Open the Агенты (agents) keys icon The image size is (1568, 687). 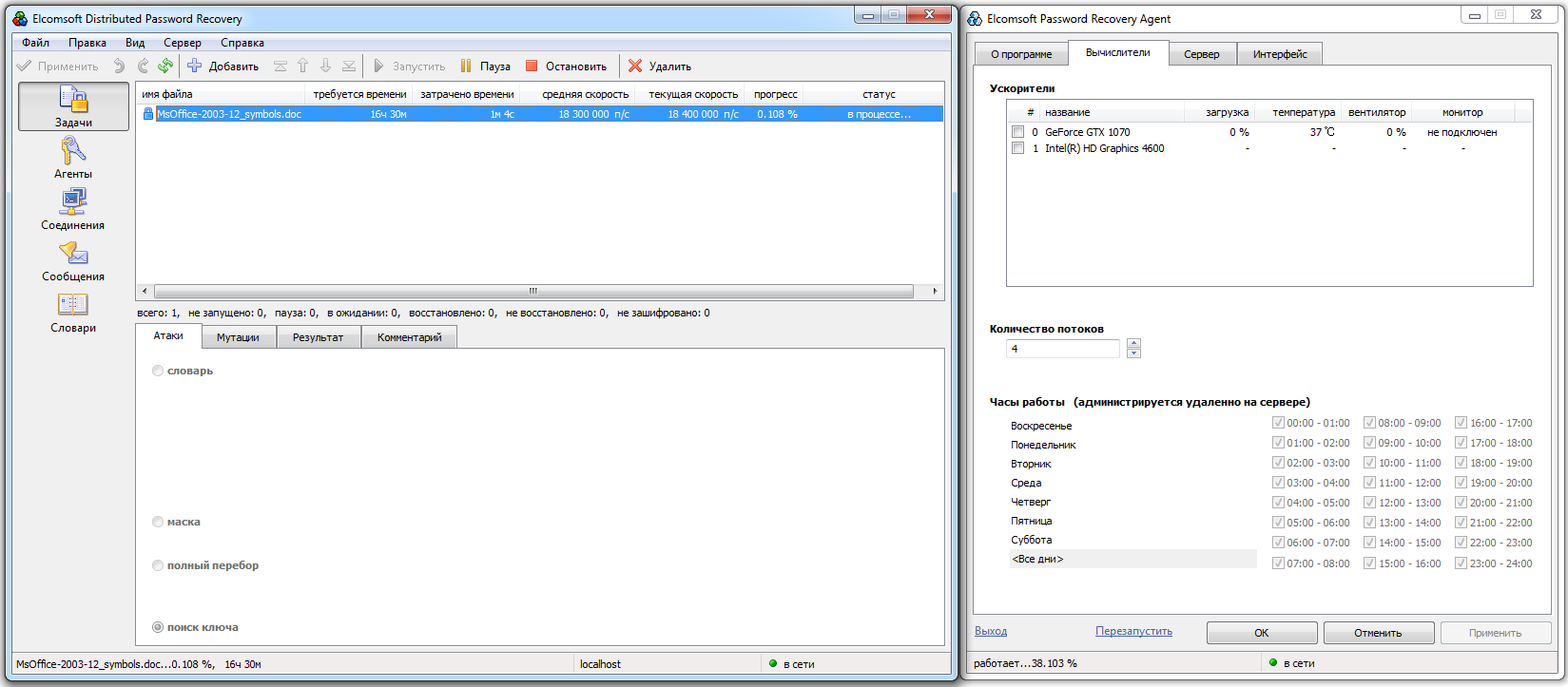pyautogui.click(x=73, y=150)
